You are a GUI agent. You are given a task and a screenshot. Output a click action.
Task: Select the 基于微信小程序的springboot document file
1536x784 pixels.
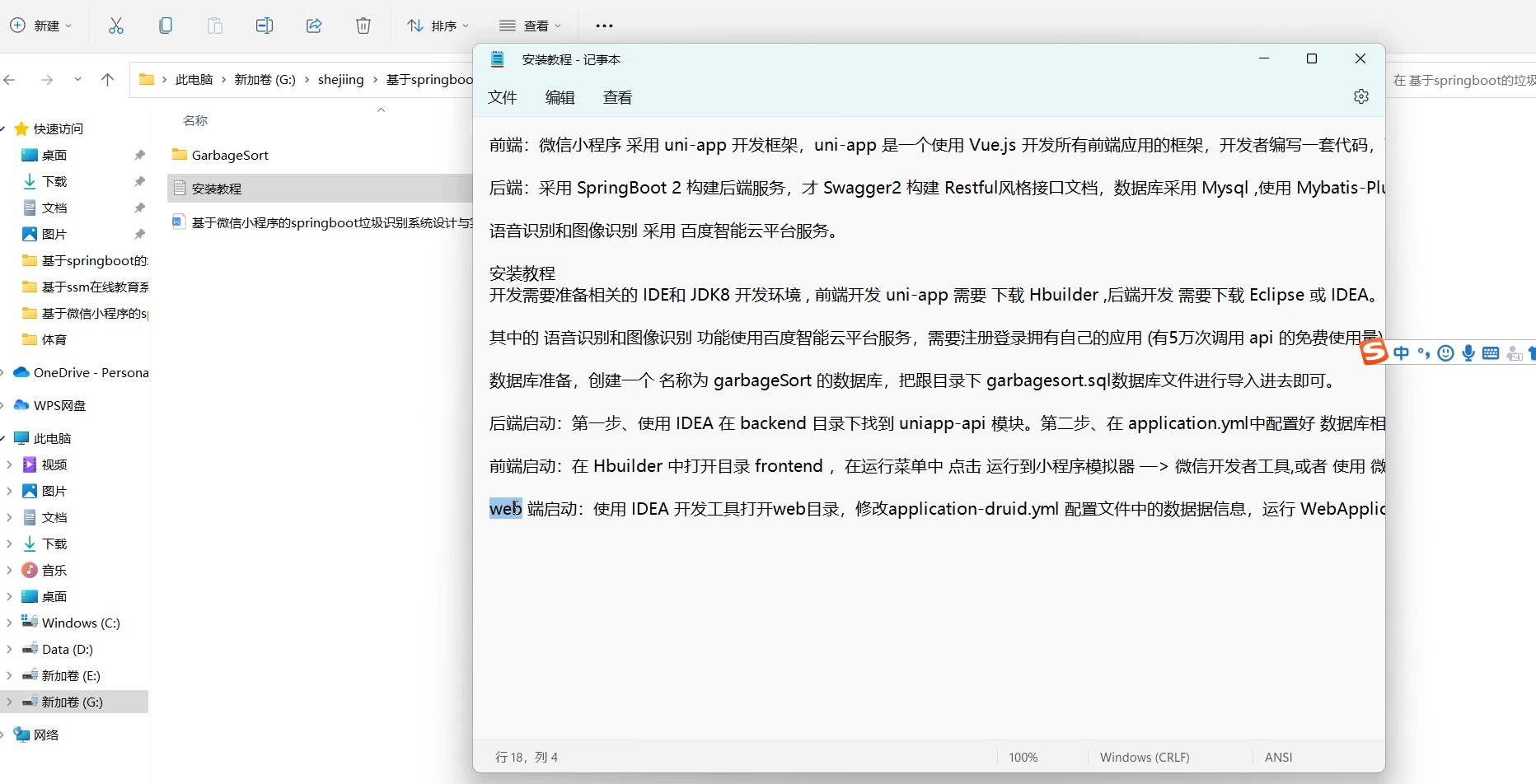[x=323, y=222]
